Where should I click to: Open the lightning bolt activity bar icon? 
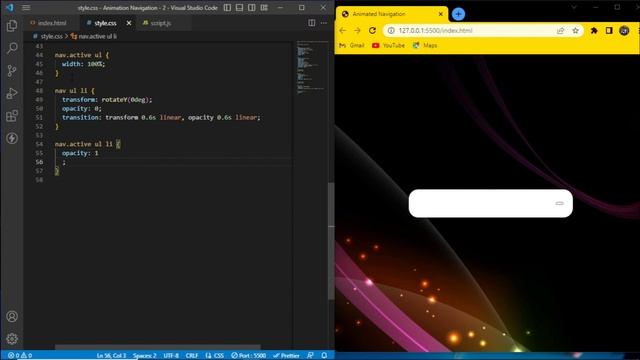pos(12,138)
